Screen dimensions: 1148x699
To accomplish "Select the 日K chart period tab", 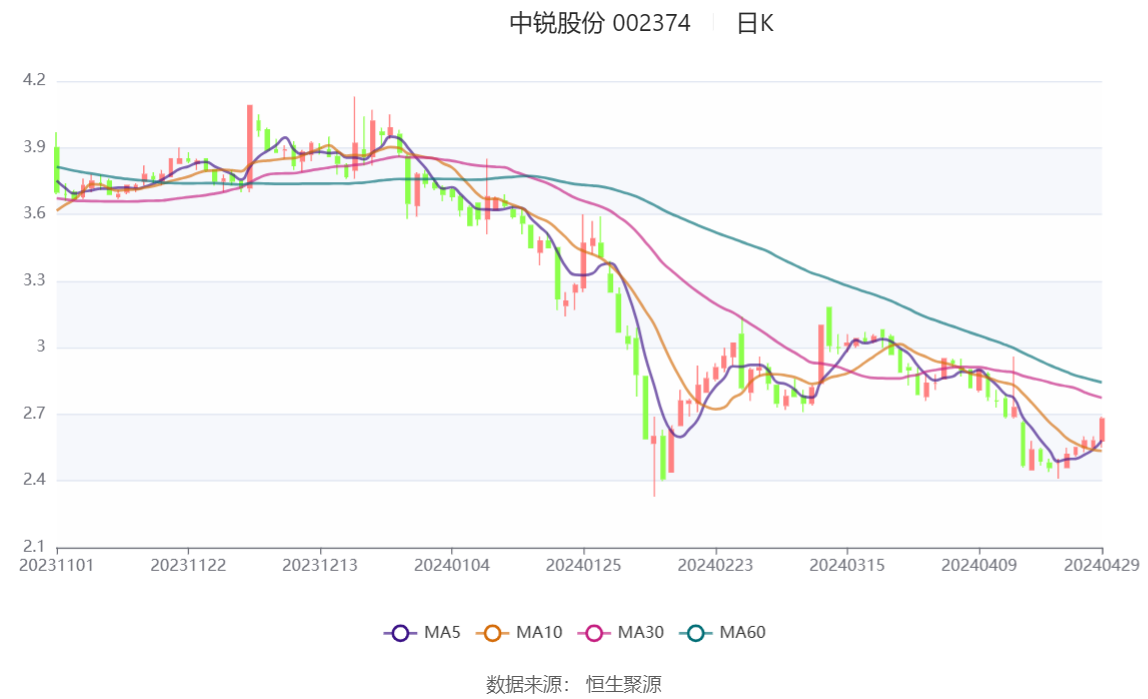I will pyautogui.click(x=755, y=23).
